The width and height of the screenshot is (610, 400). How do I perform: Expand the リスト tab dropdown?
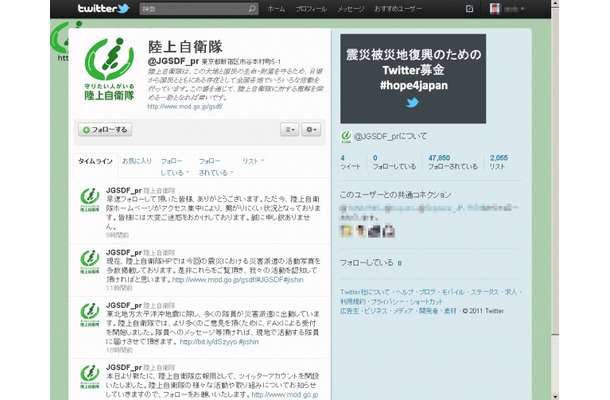coord(253,161)
